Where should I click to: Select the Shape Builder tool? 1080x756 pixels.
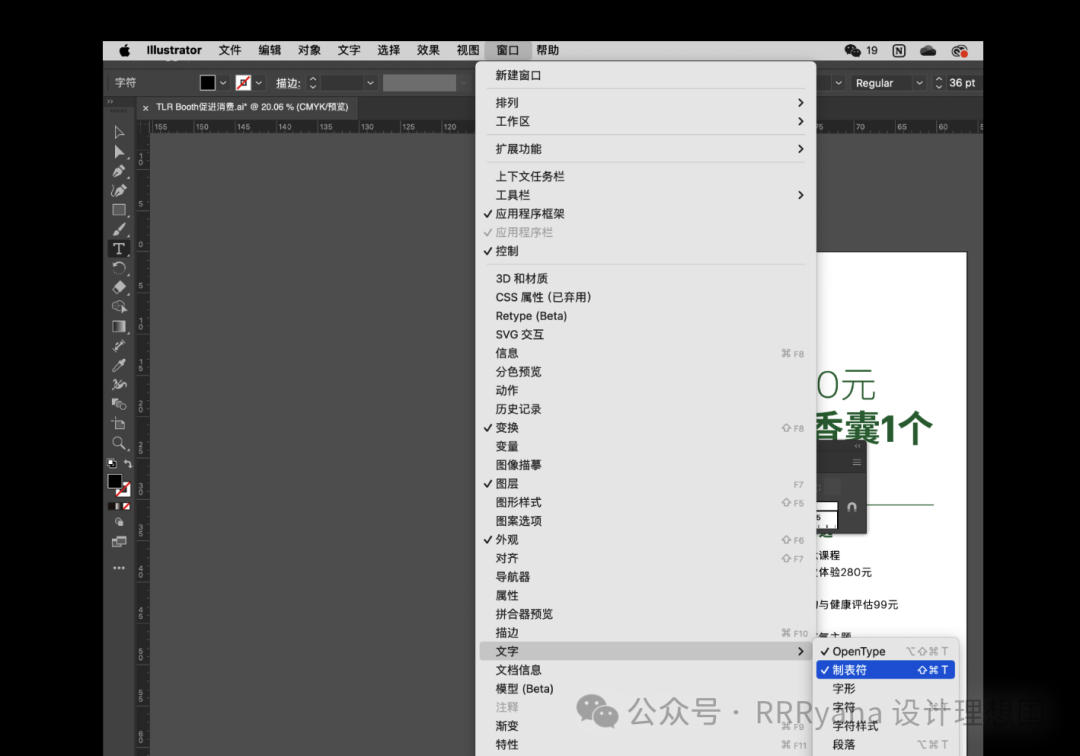[x=119, y=306]
